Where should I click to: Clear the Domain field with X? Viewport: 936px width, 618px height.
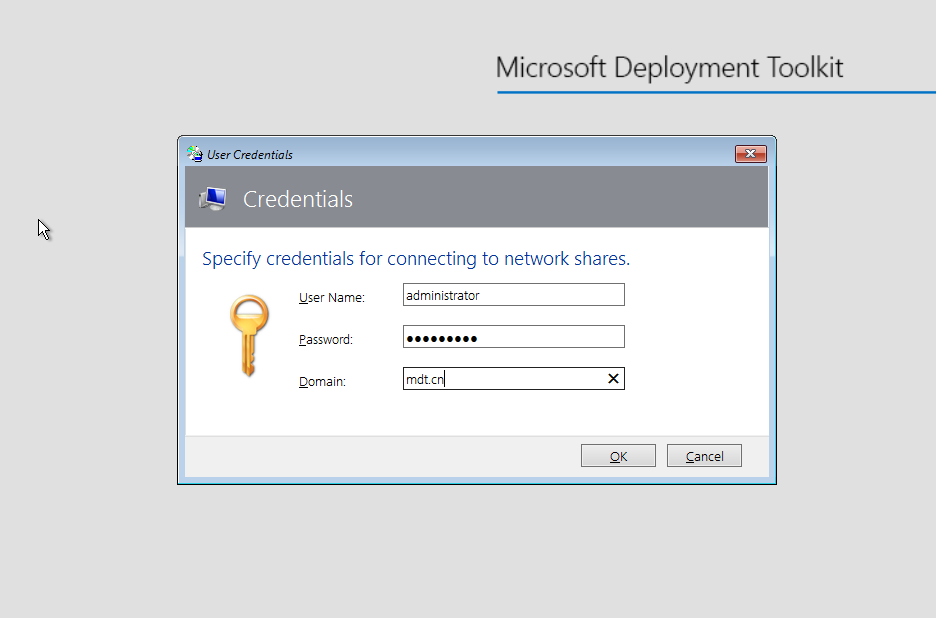point(613,379)
